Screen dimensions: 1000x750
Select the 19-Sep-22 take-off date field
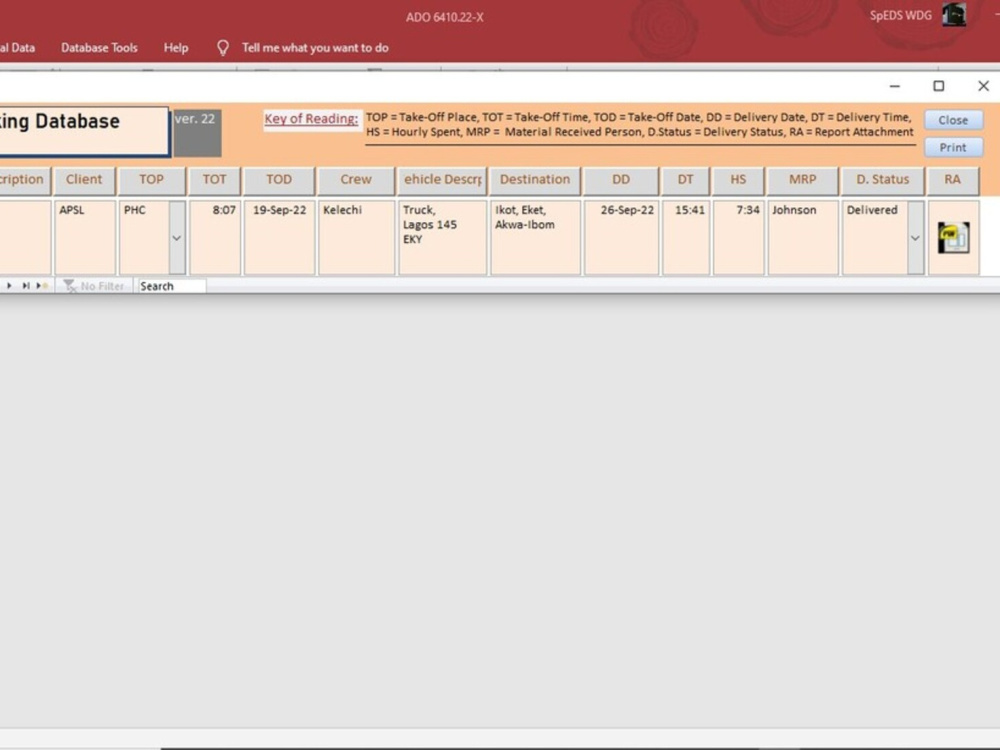click(x=279, y=238)
